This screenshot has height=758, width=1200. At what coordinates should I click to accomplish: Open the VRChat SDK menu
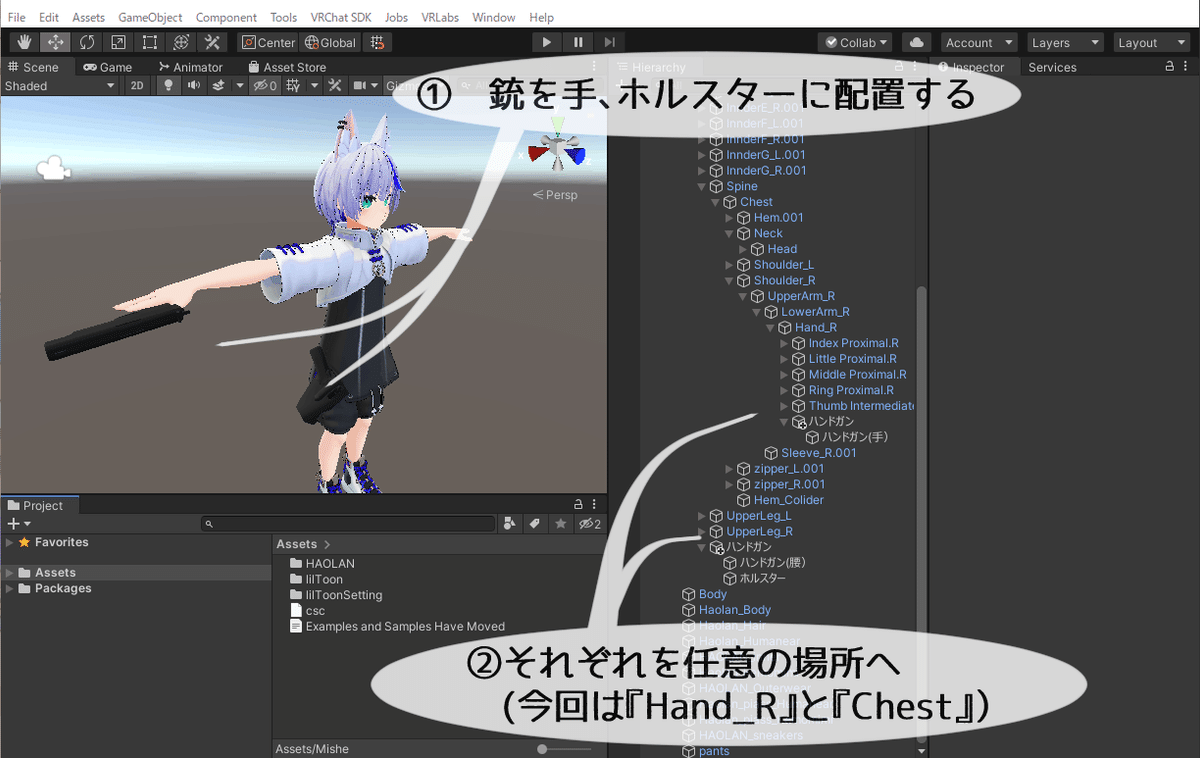[341, 17]
